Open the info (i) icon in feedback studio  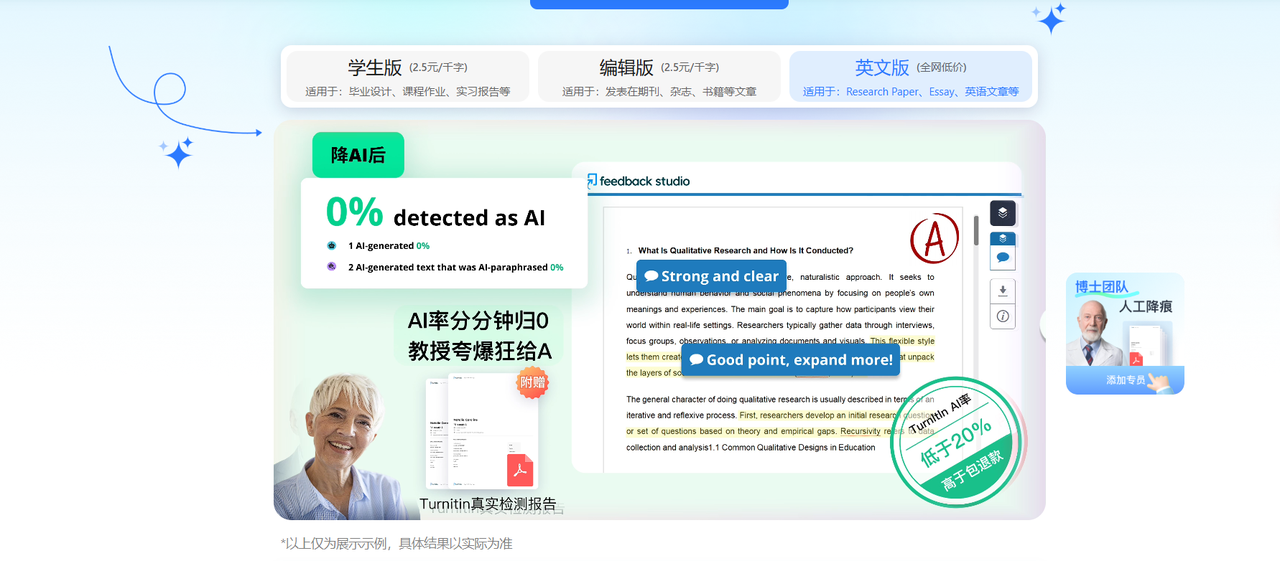[1003, 316]
